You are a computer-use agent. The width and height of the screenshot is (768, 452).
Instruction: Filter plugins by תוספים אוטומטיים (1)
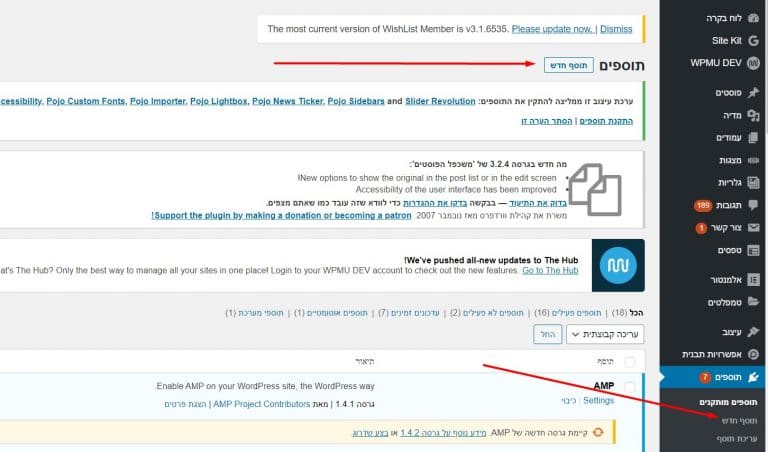tap(331, 312)
